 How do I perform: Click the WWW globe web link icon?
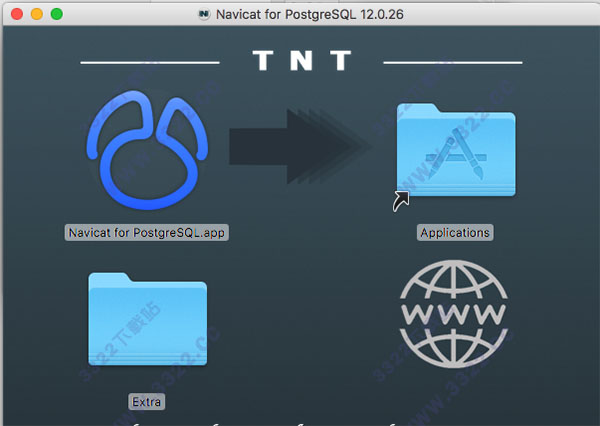tap(454, 314)
